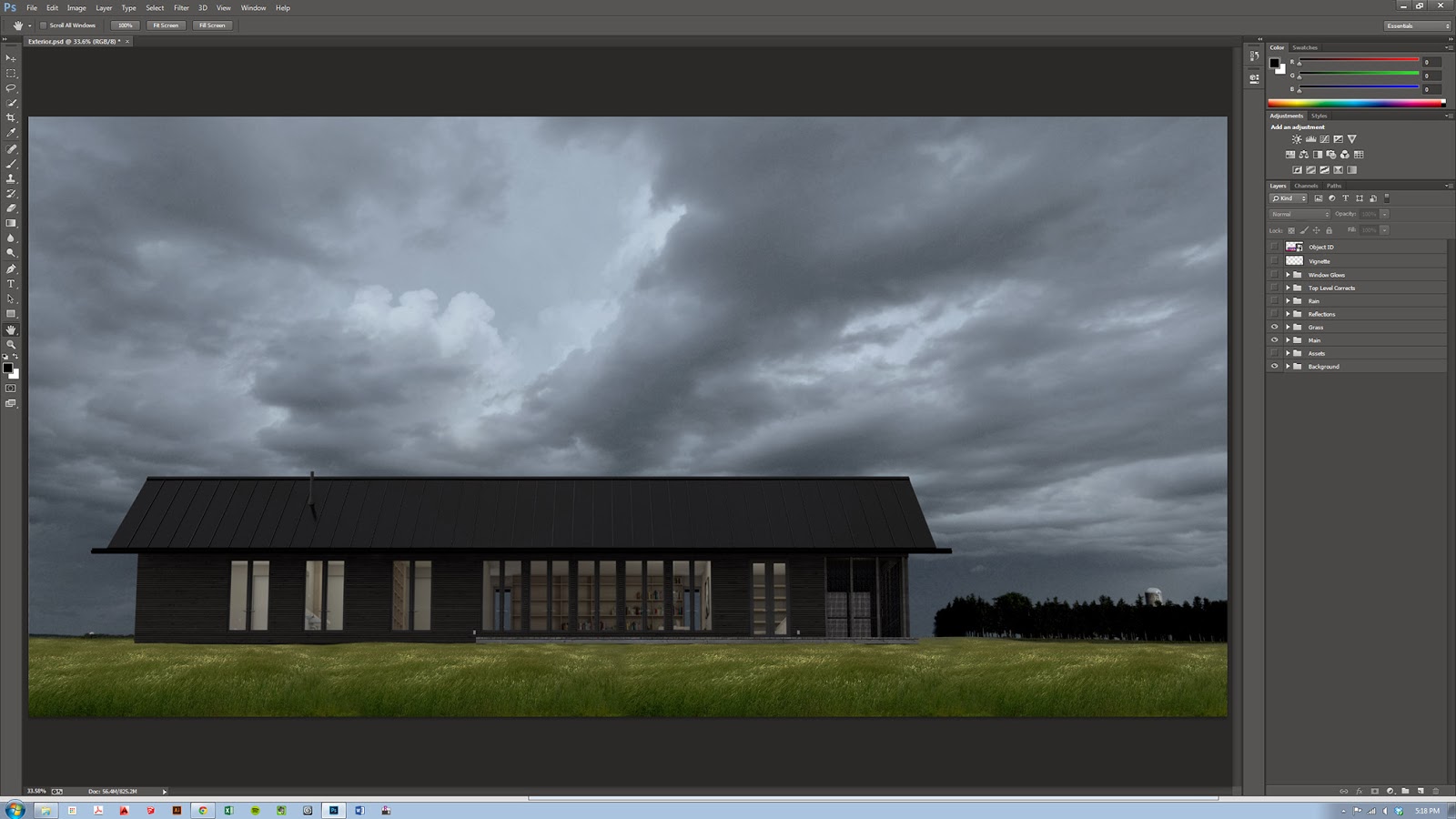
Task: Switch to the Channels tab
Action: 1305,186
